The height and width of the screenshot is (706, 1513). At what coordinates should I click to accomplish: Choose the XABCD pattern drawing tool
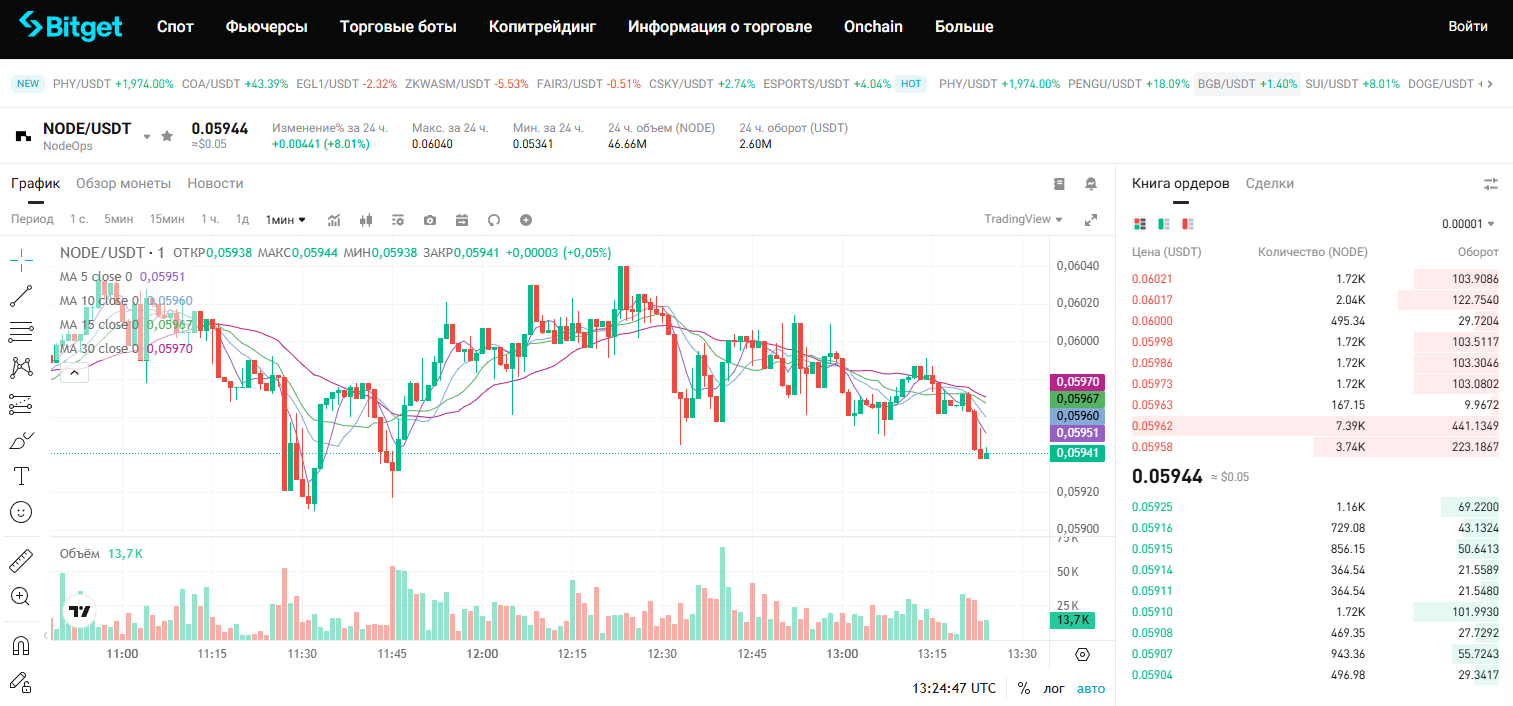(x=21, y=367)
